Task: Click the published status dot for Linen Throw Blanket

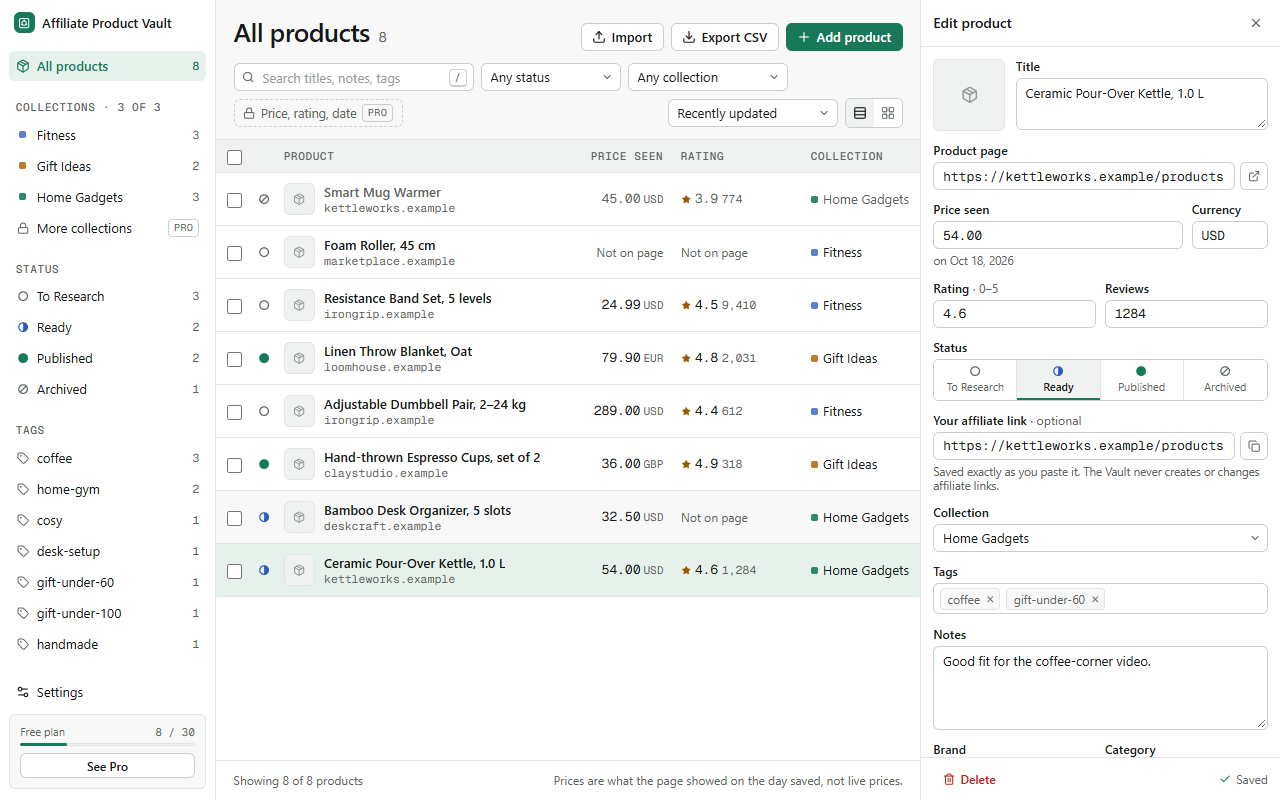Action: tap(264, 358)
